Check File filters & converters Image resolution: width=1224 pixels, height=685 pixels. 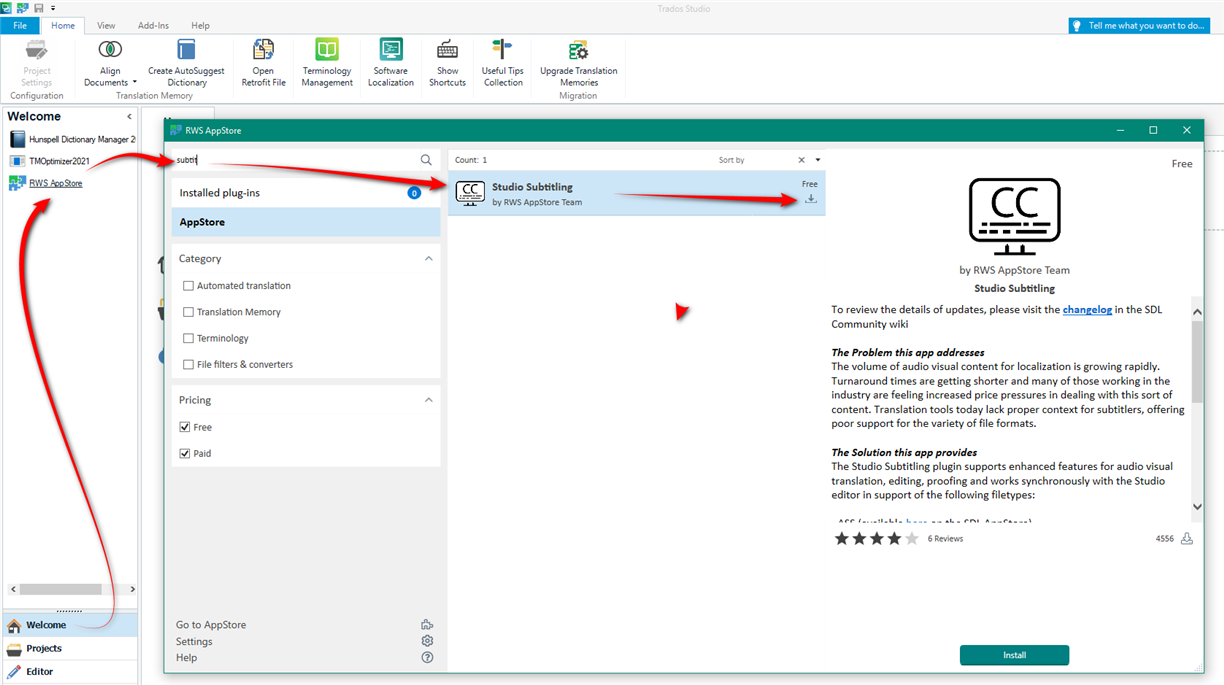(x=188, y=364)
